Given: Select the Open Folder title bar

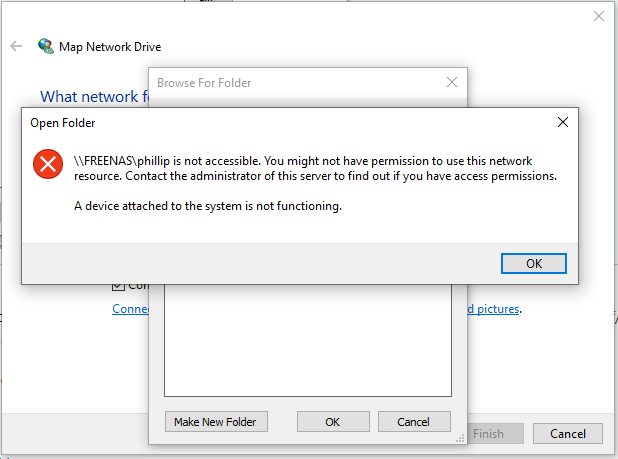Looking at the screenshot, I should click(280, 123).
